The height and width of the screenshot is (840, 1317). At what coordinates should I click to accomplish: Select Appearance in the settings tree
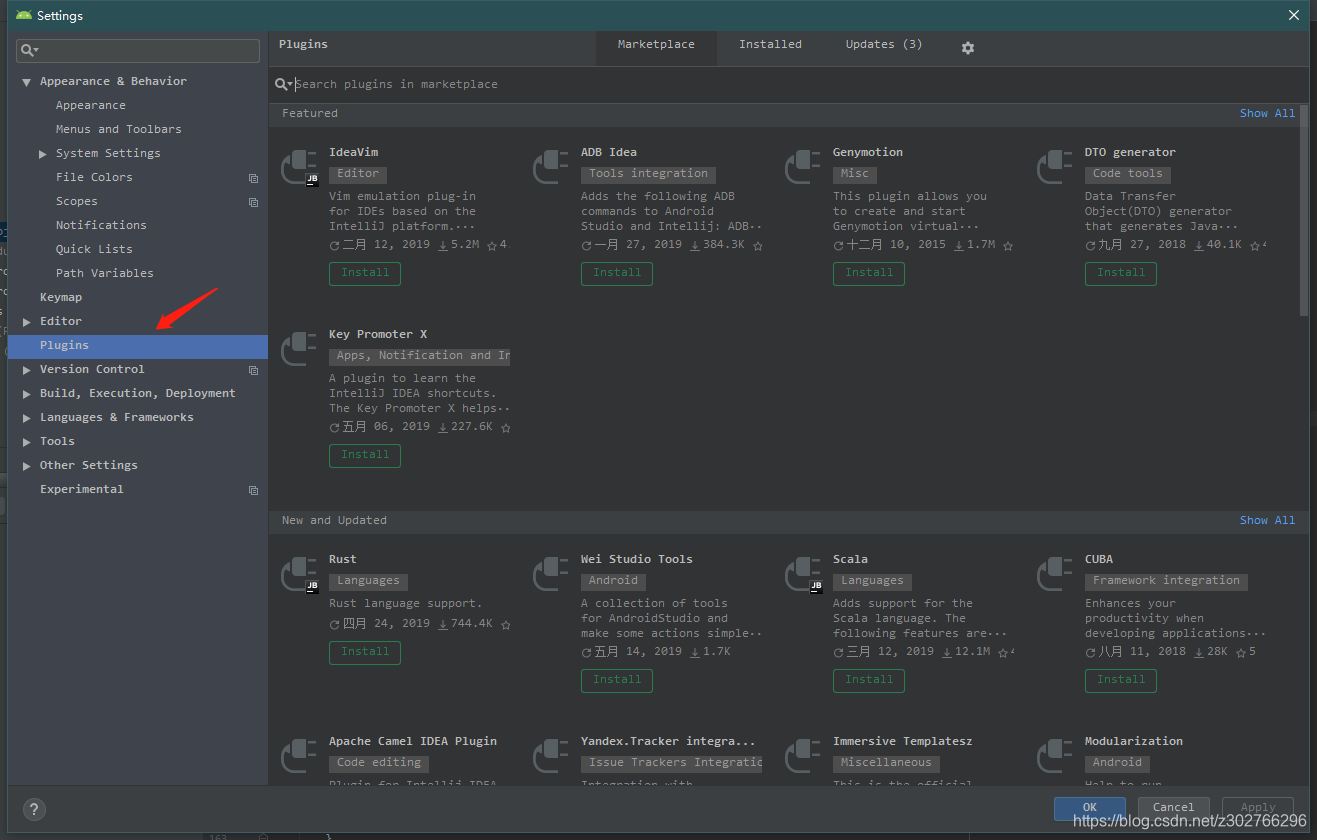point(91,106)
